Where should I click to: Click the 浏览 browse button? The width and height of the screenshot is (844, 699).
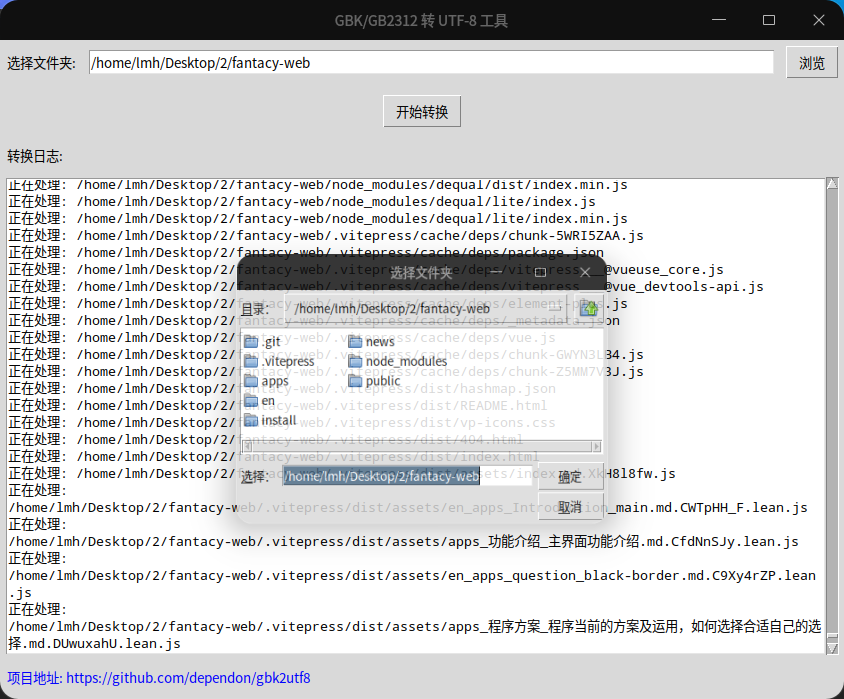(812, 63)
